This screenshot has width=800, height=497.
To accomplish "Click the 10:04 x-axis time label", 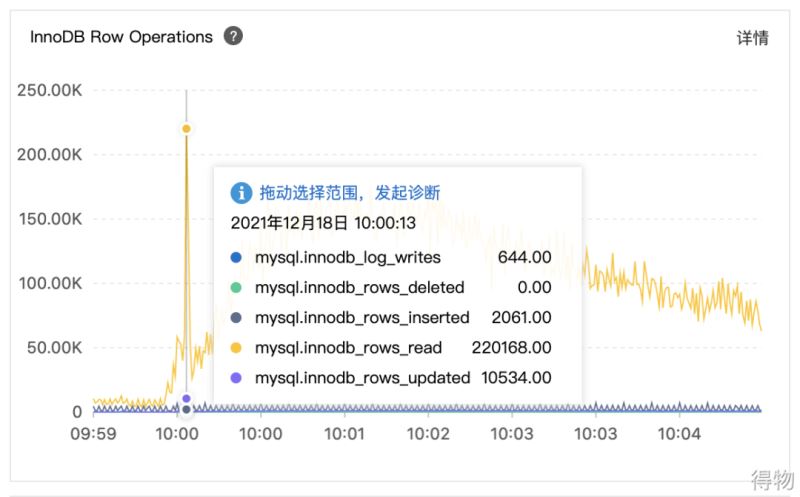I will coord(680,434).
